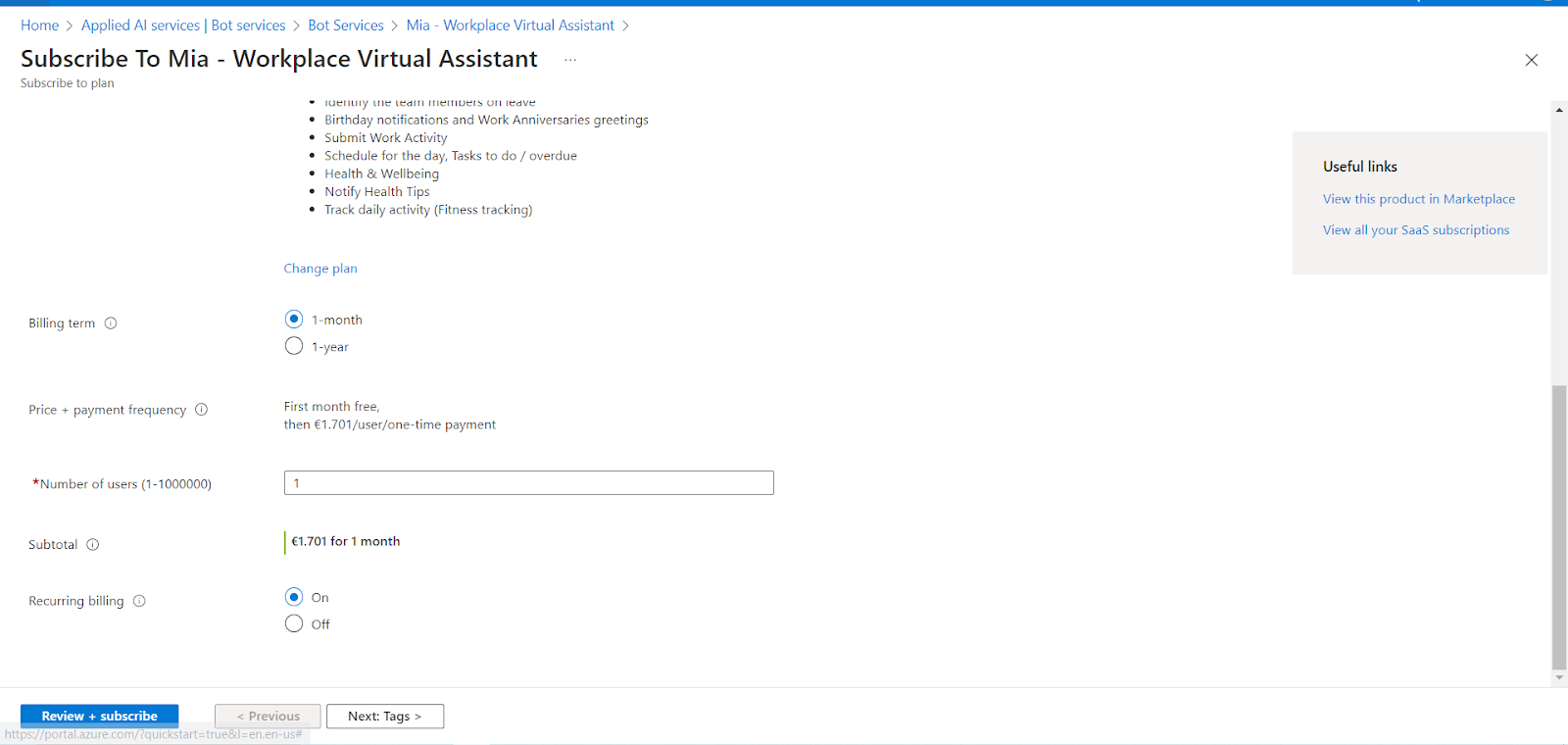The height and width of the screenshot is (745, 1568).
Task: Click the Number of users input field
Action: 528,483
